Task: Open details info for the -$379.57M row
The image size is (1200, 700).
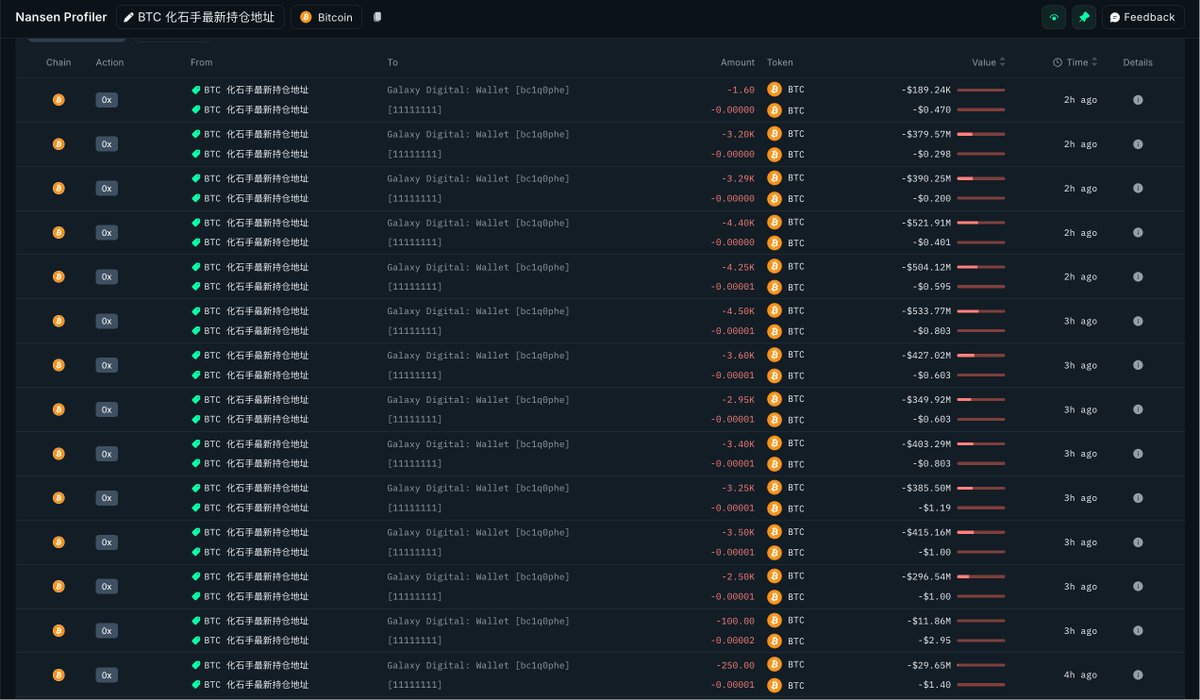Action: coord(1137,144)
